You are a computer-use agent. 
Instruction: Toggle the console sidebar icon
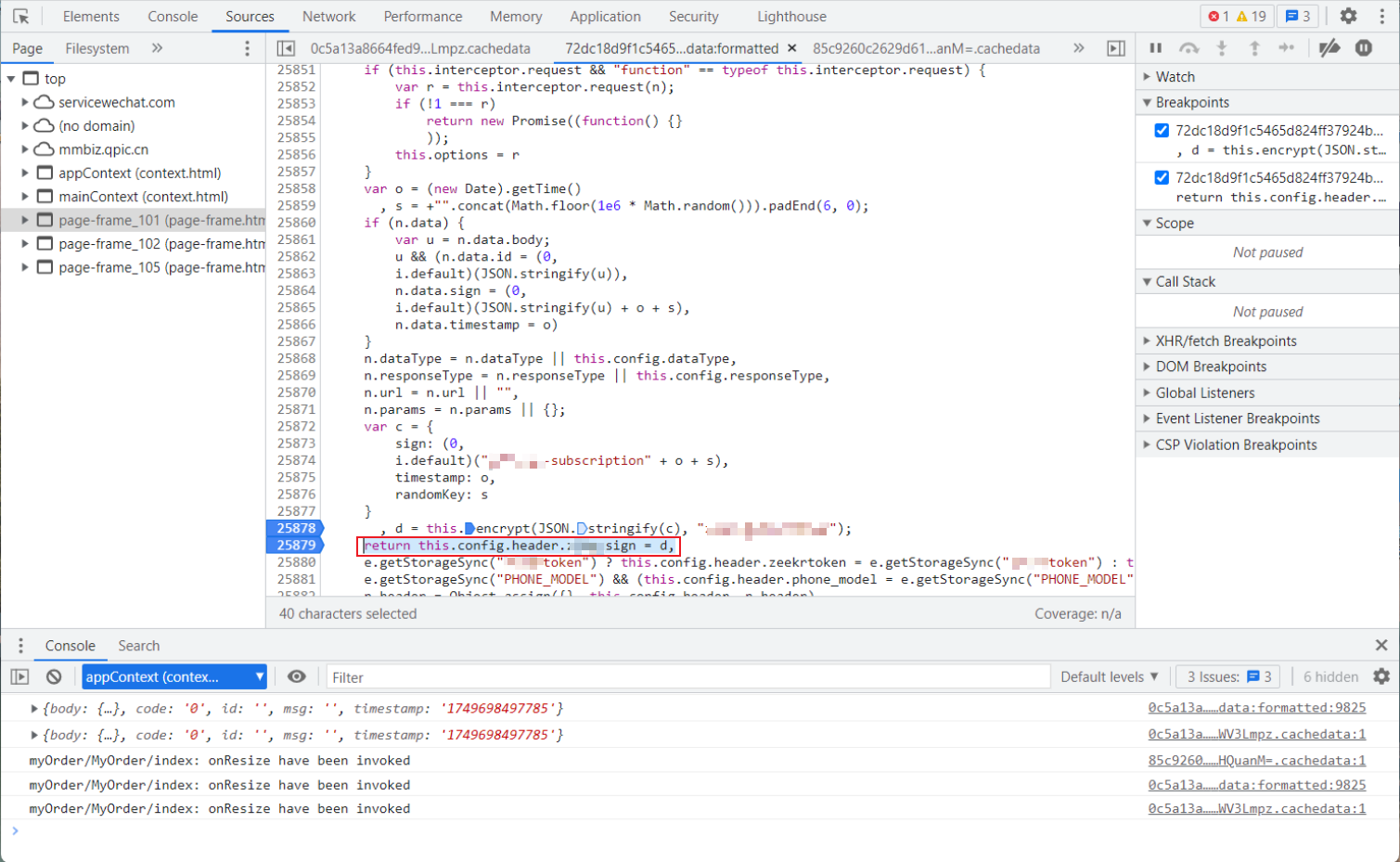[19, 677]
